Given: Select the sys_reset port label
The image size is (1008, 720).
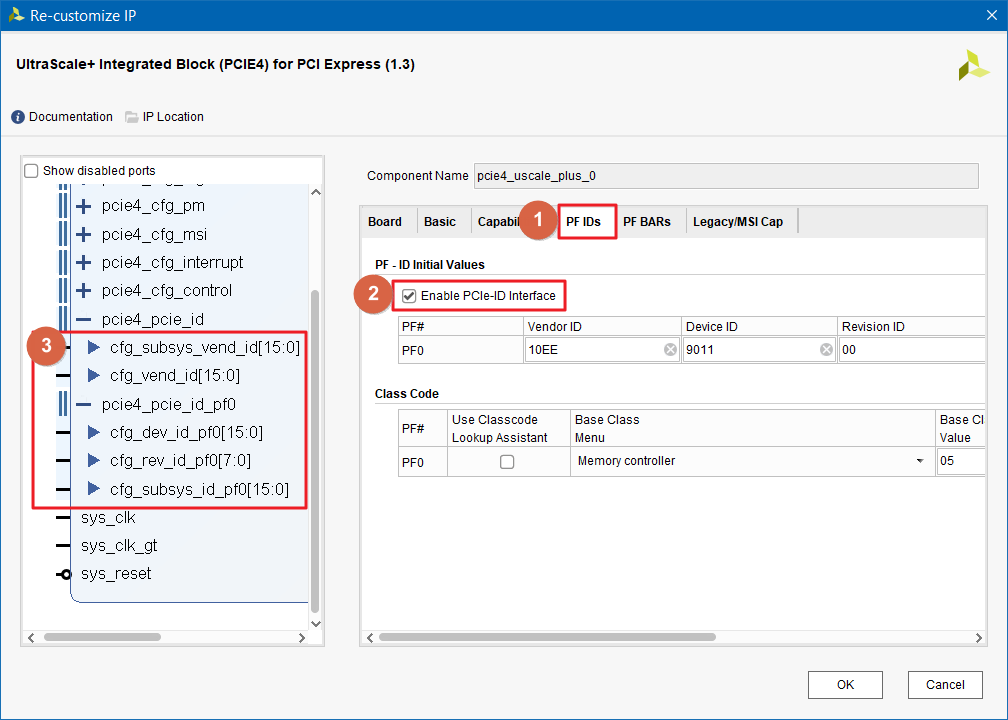Looking at the screenshot, I should [x=116, y=573].
